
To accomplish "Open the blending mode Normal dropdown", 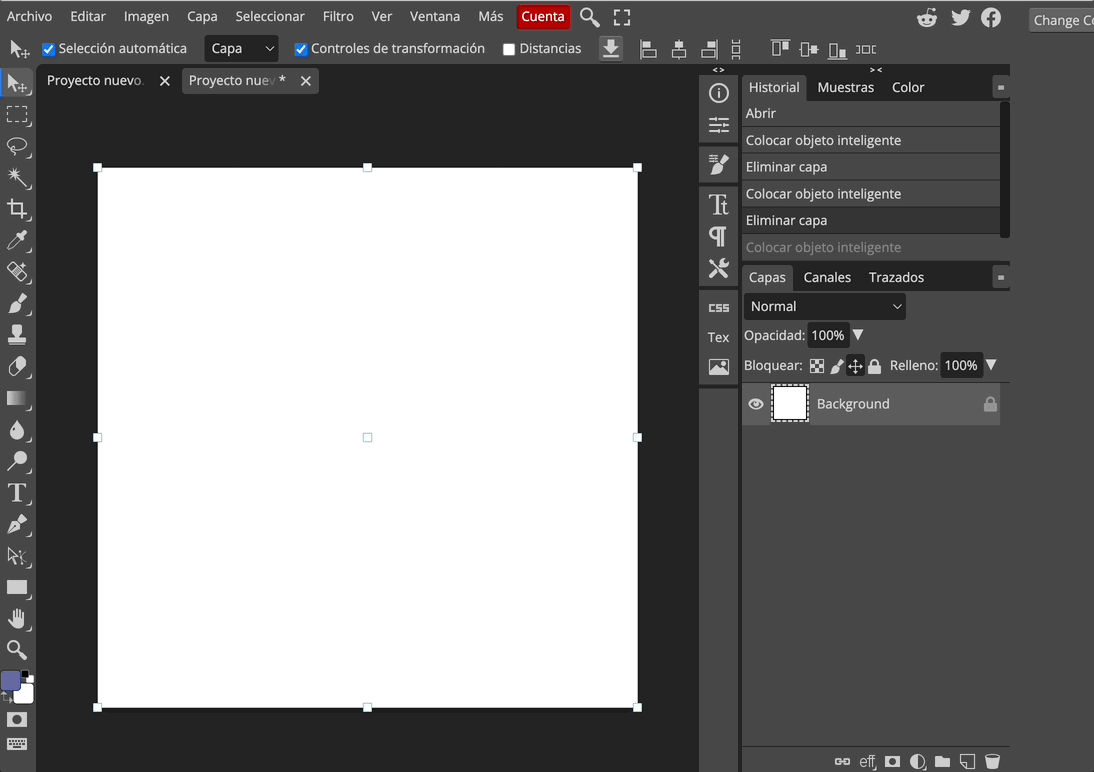I will click(x=824, y=306).
